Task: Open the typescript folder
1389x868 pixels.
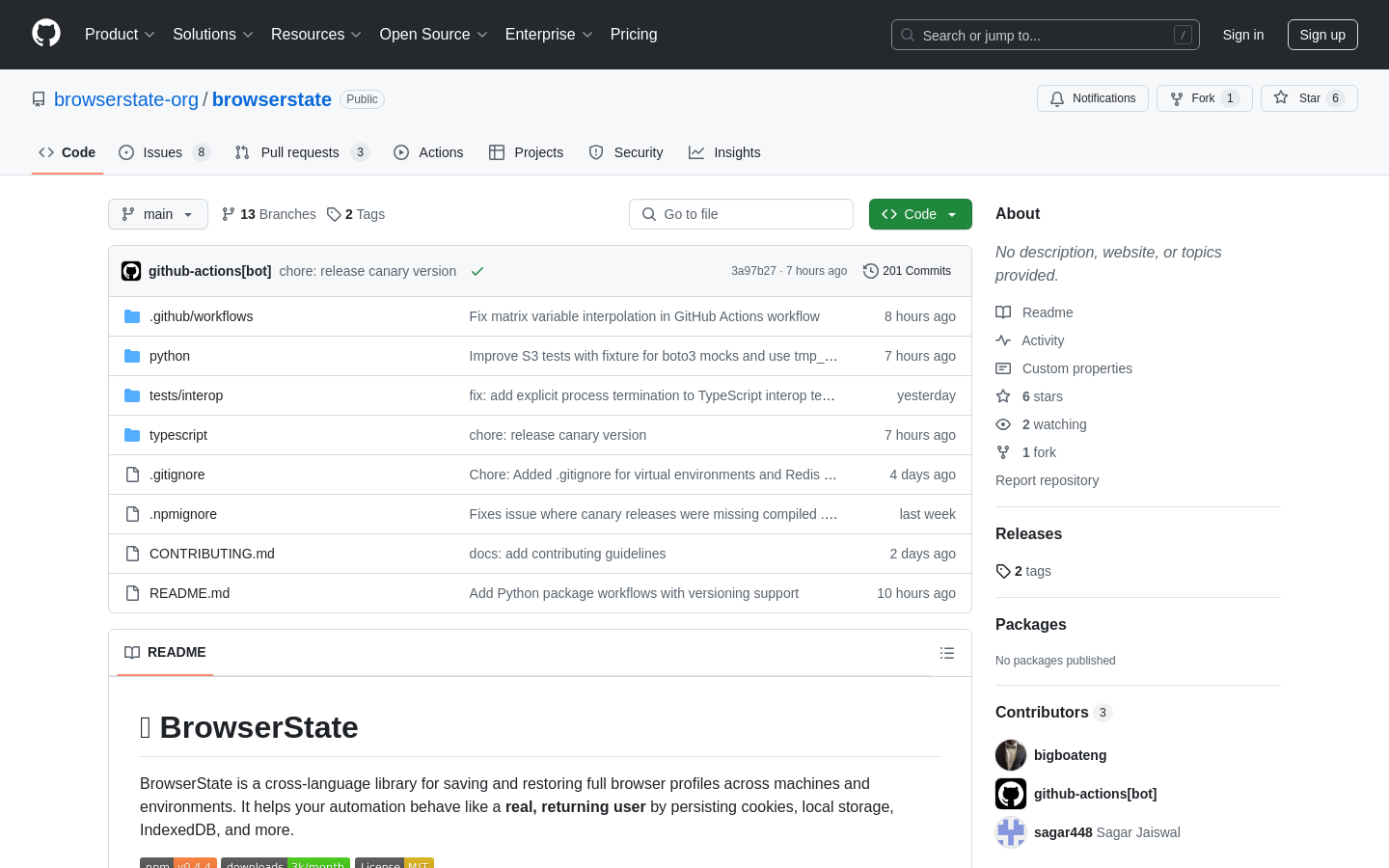Action: [178, 435]
